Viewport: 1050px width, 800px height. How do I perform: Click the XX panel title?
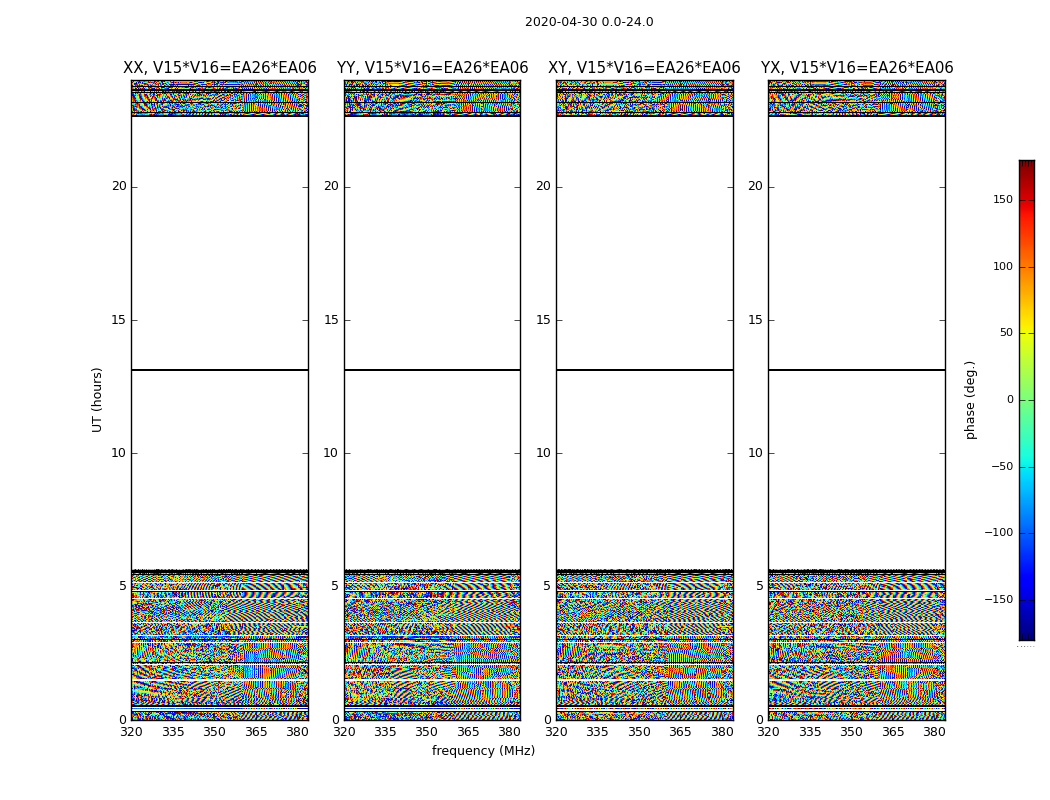point(219,68)
